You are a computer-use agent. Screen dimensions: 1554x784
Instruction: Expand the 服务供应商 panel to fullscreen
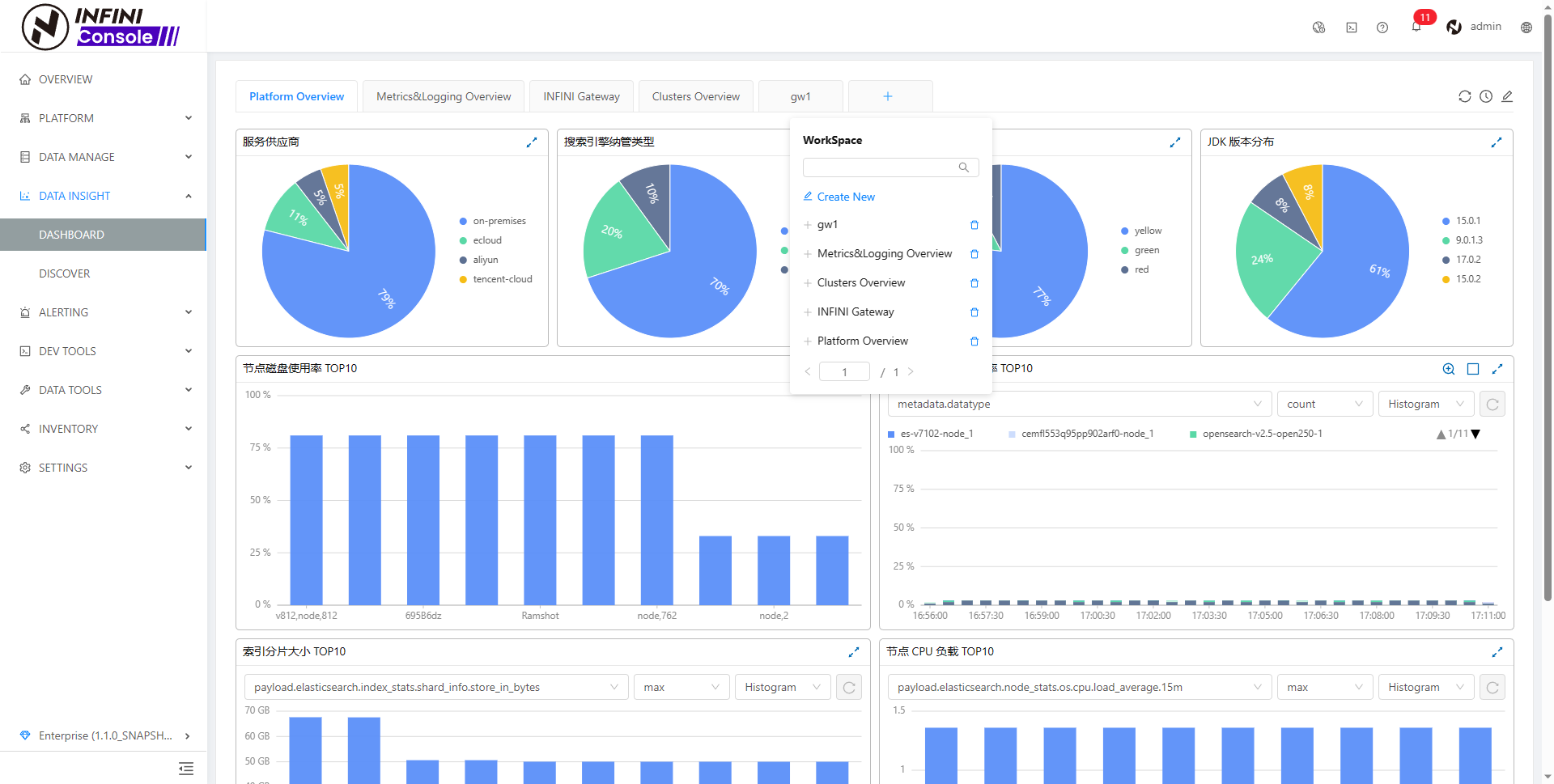click(532, 142)
